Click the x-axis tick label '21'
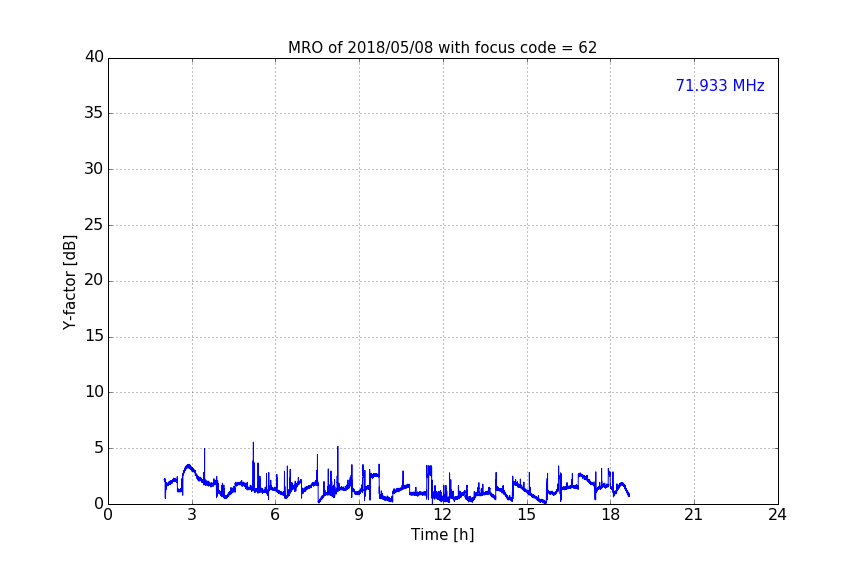 [694, 515]
